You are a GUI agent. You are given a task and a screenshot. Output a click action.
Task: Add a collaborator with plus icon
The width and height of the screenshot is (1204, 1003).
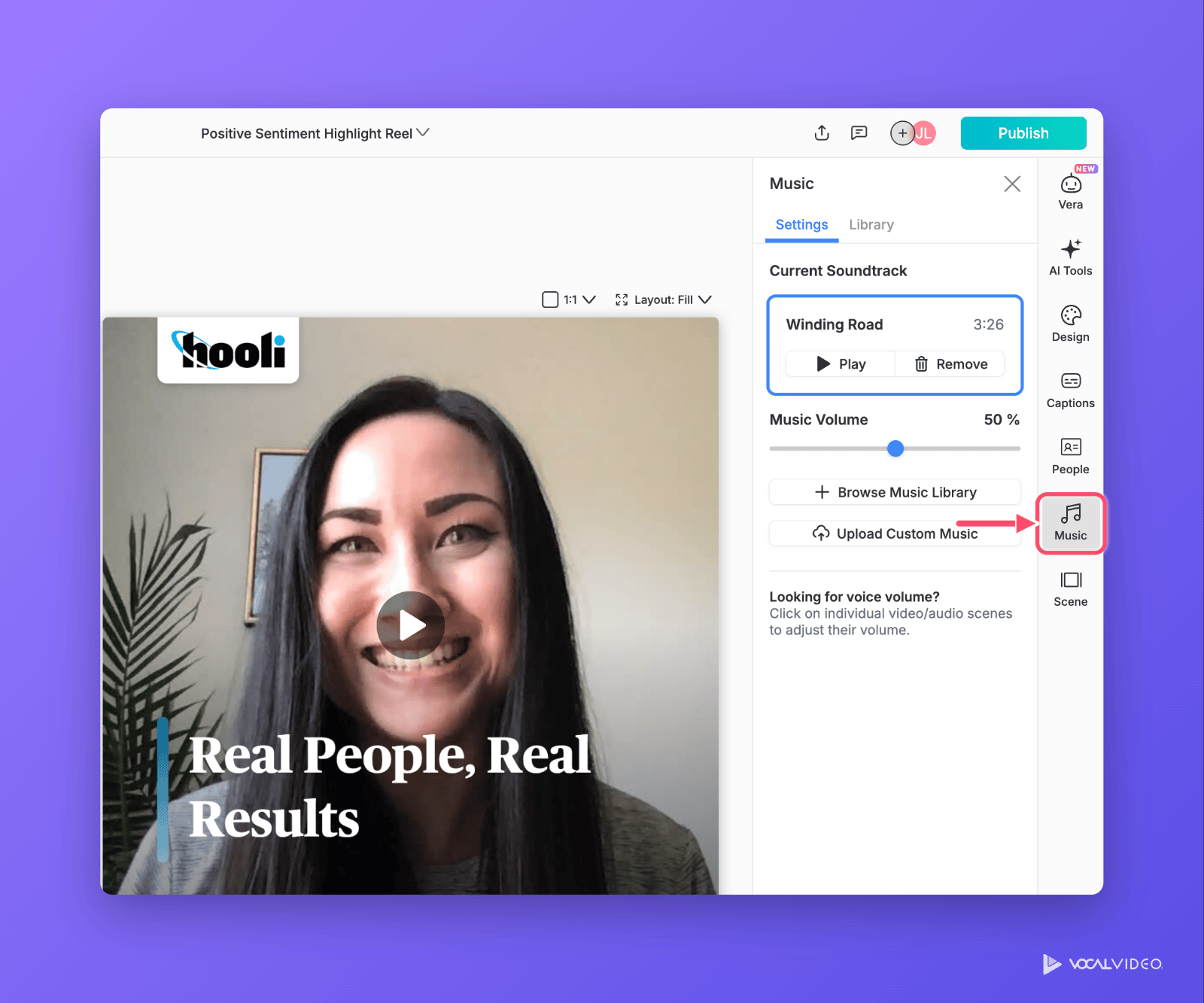[x=902, y=133]
